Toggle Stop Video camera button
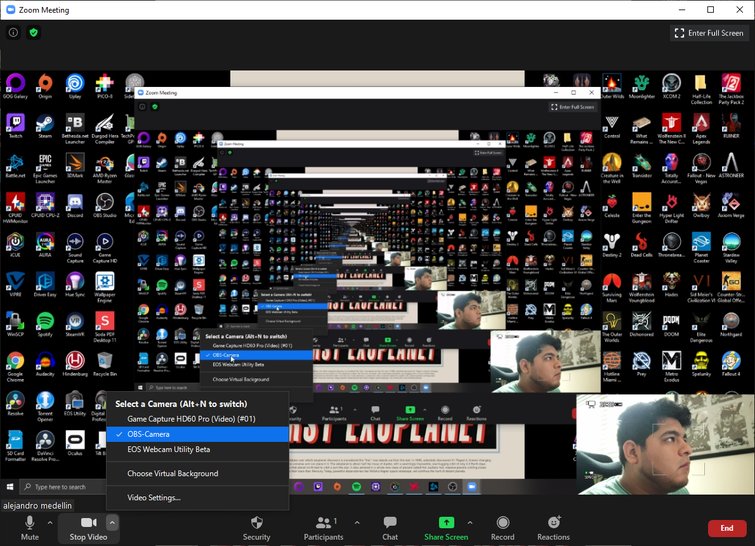The height and width of the screenshot is (546, 755). click(x=88, y=528)
